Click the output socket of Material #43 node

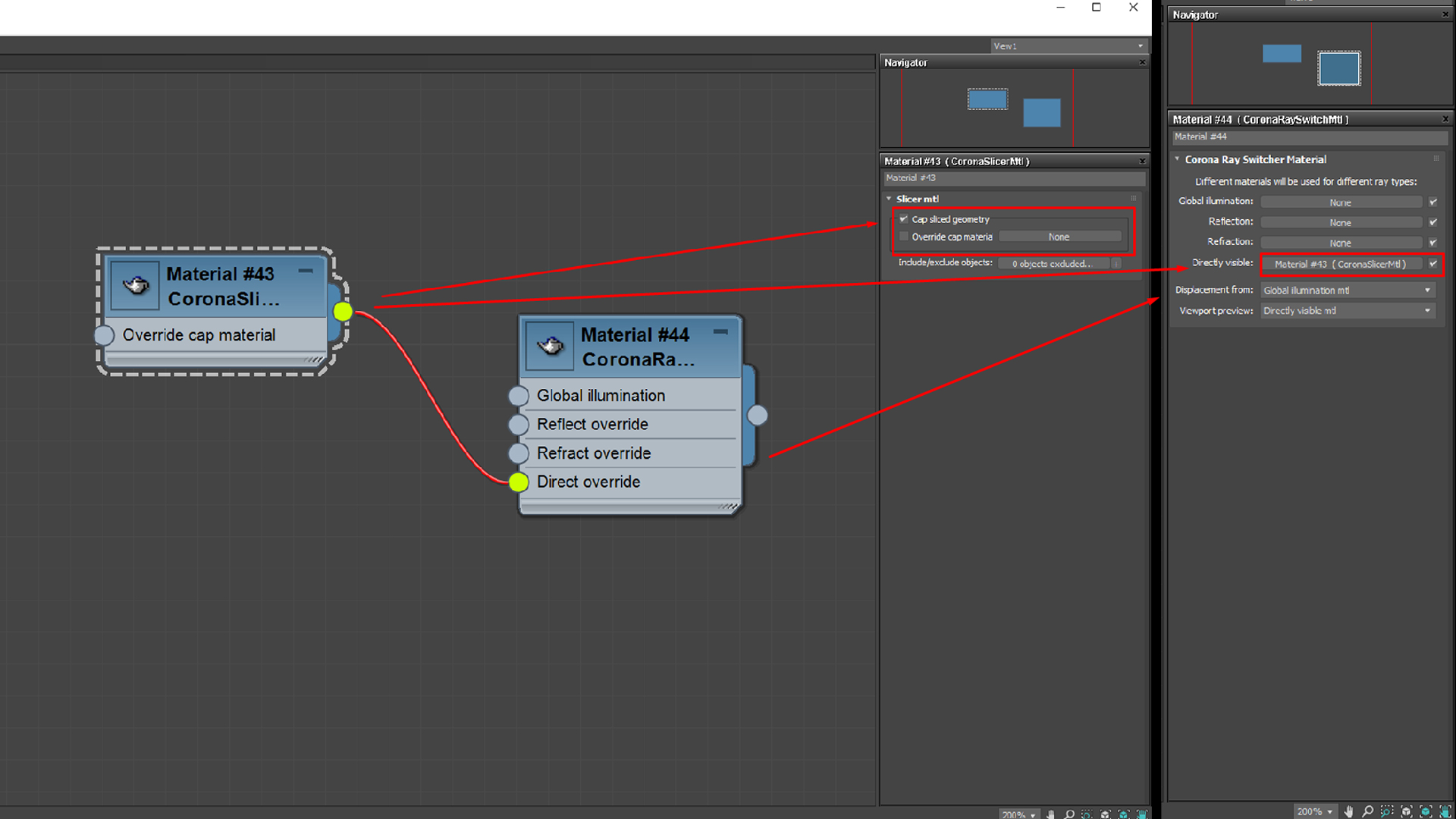click(343, 311)
